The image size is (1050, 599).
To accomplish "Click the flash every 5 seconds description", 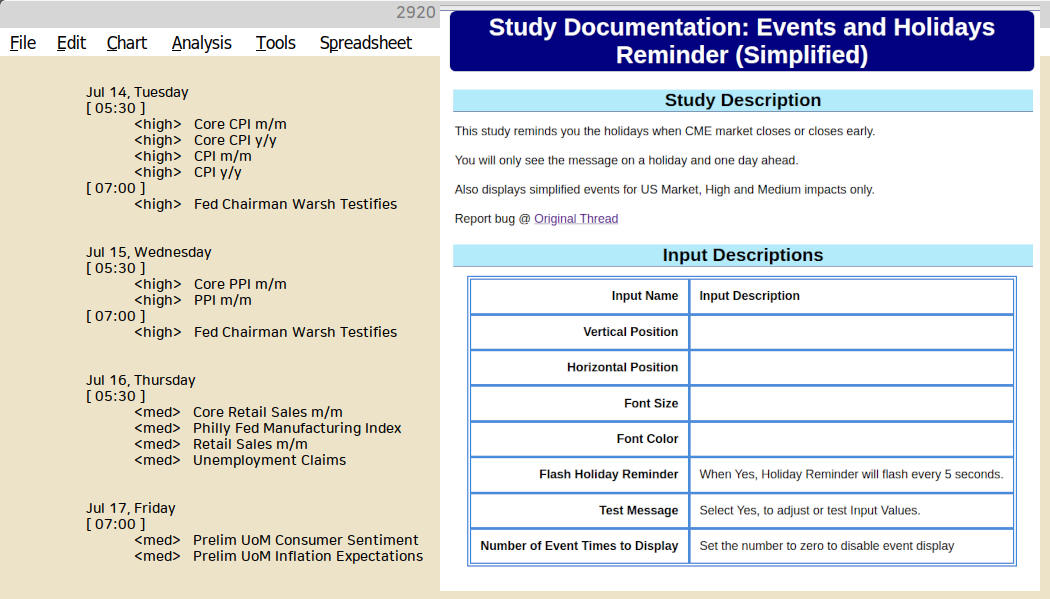I will pyautogui.click(x=851, y=475).
